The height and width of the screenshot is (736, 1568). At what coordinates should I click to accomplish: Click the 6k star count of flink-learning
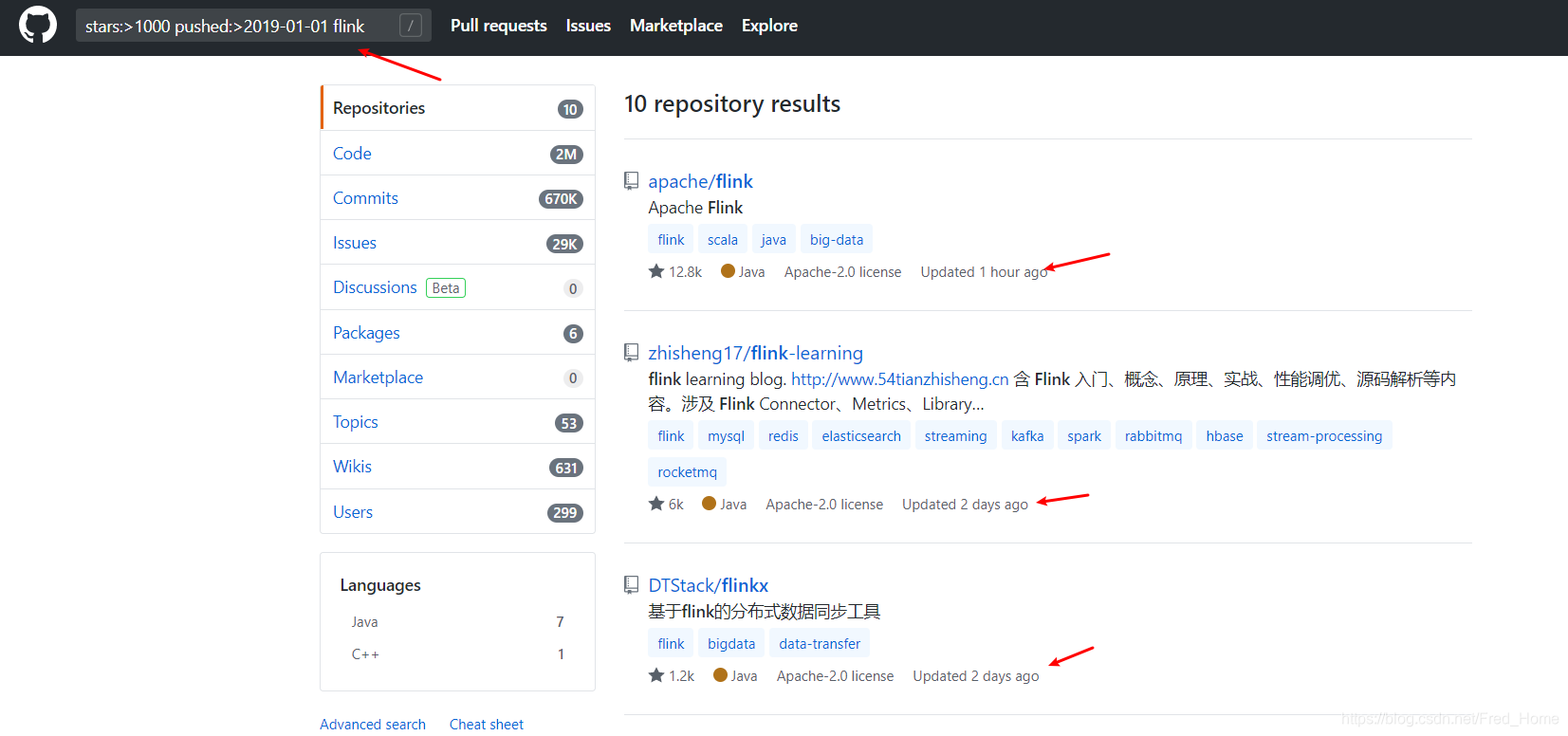click(666, 504)
